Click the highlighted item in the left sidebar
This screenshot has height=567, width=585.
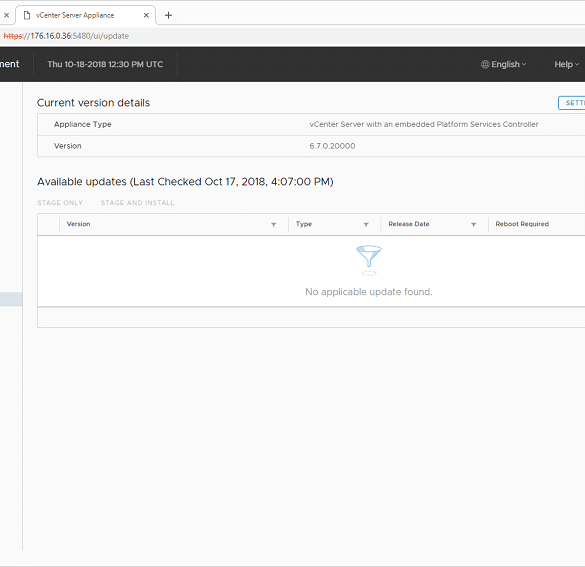coord(11,299)
